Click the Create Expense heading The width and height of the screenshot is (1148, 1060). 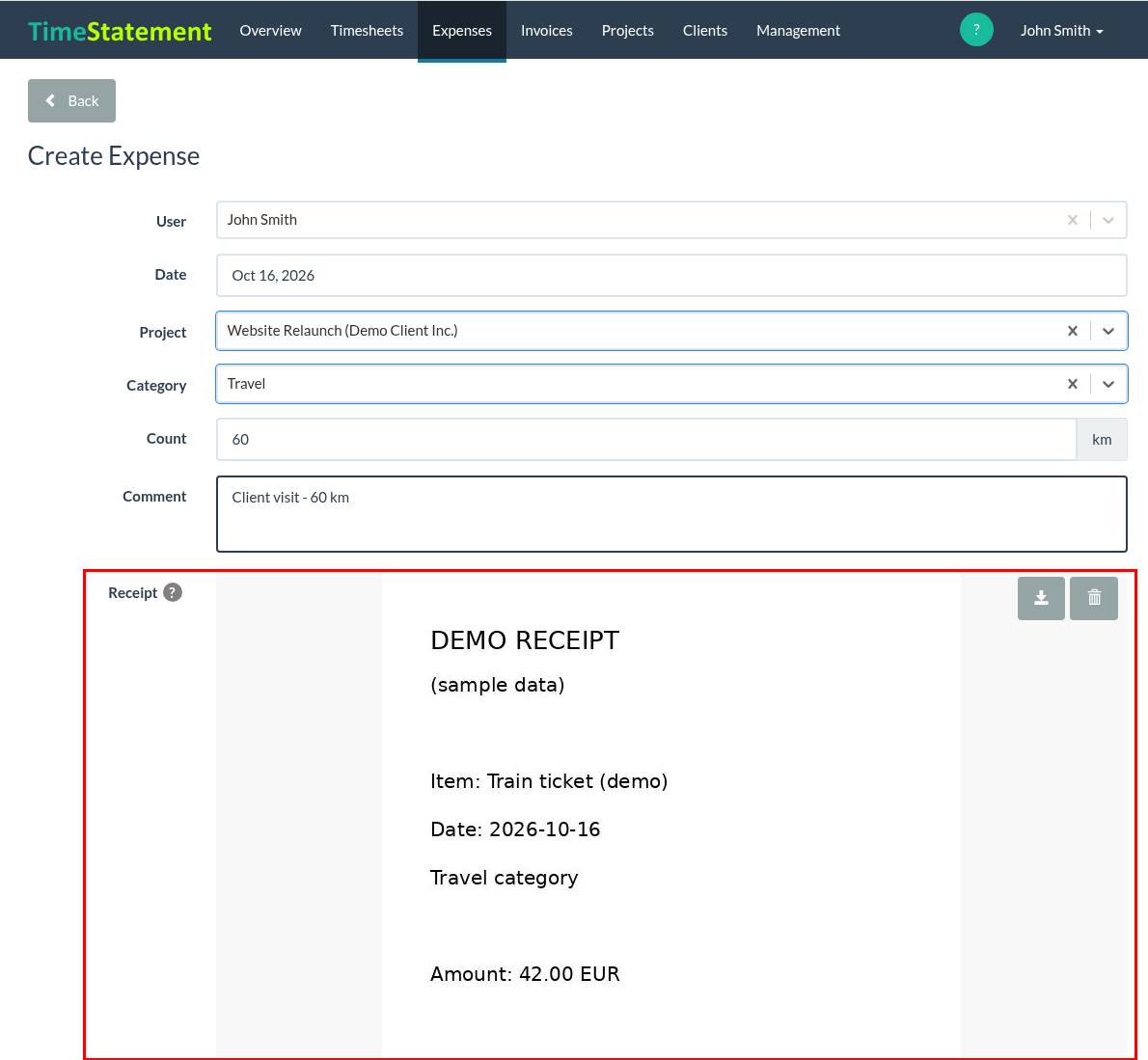[x=114, y=156]
